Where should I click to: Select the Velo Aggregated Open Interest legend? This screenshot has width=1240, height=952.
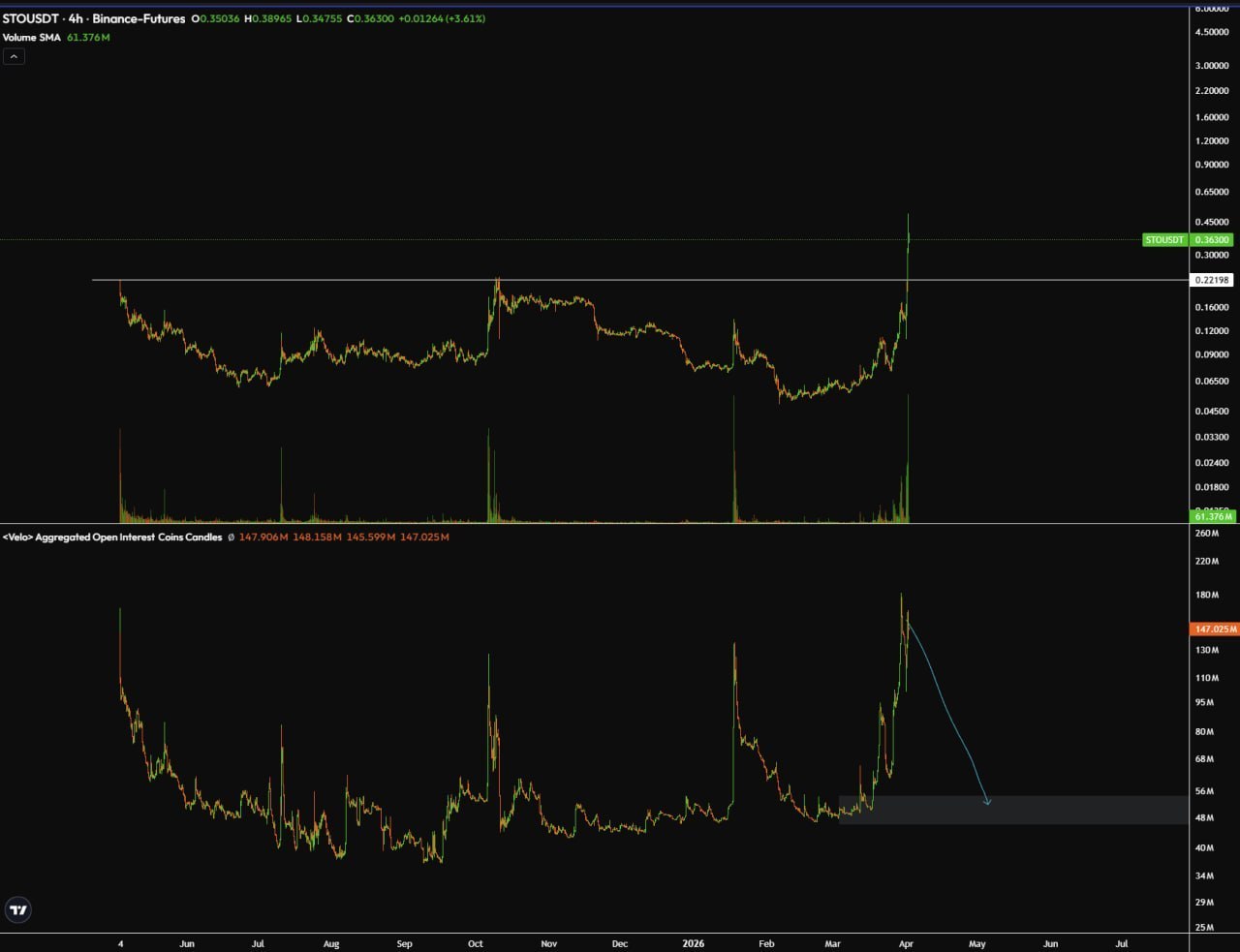pos(112,537)
